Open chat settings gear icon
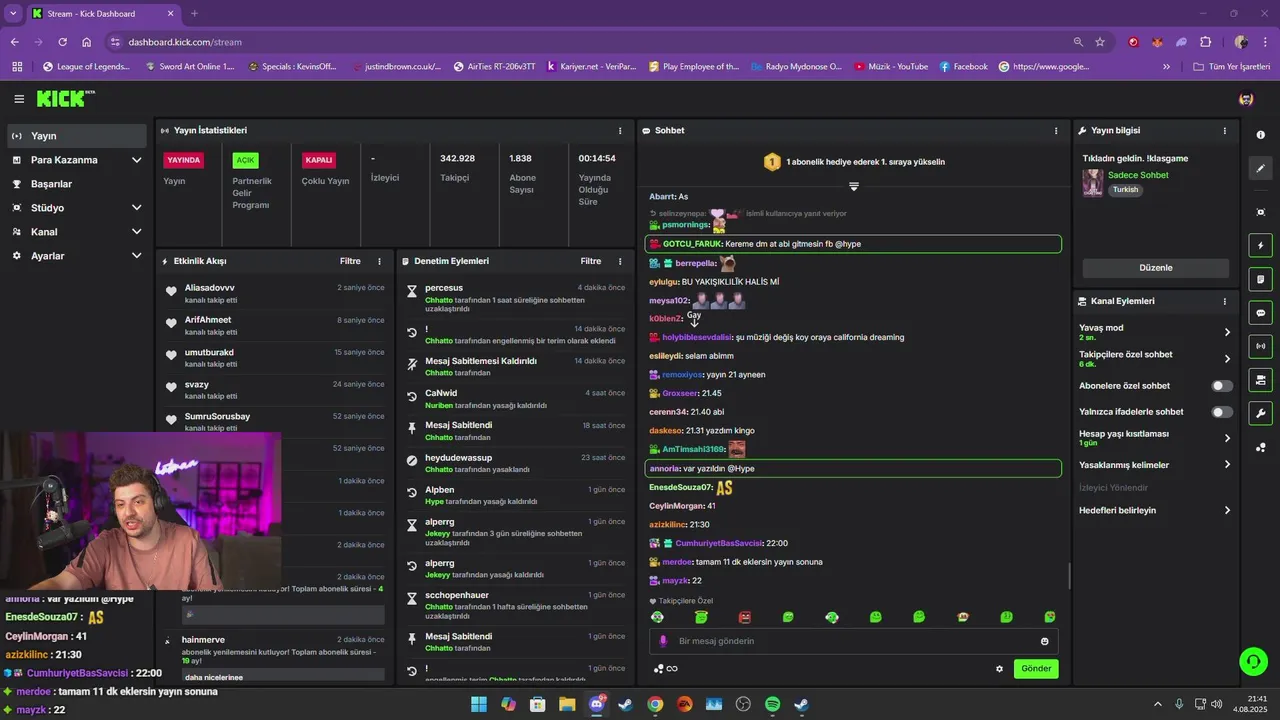Image resolution: width=1280 pixels, height=720 pixels. point(999,669)
